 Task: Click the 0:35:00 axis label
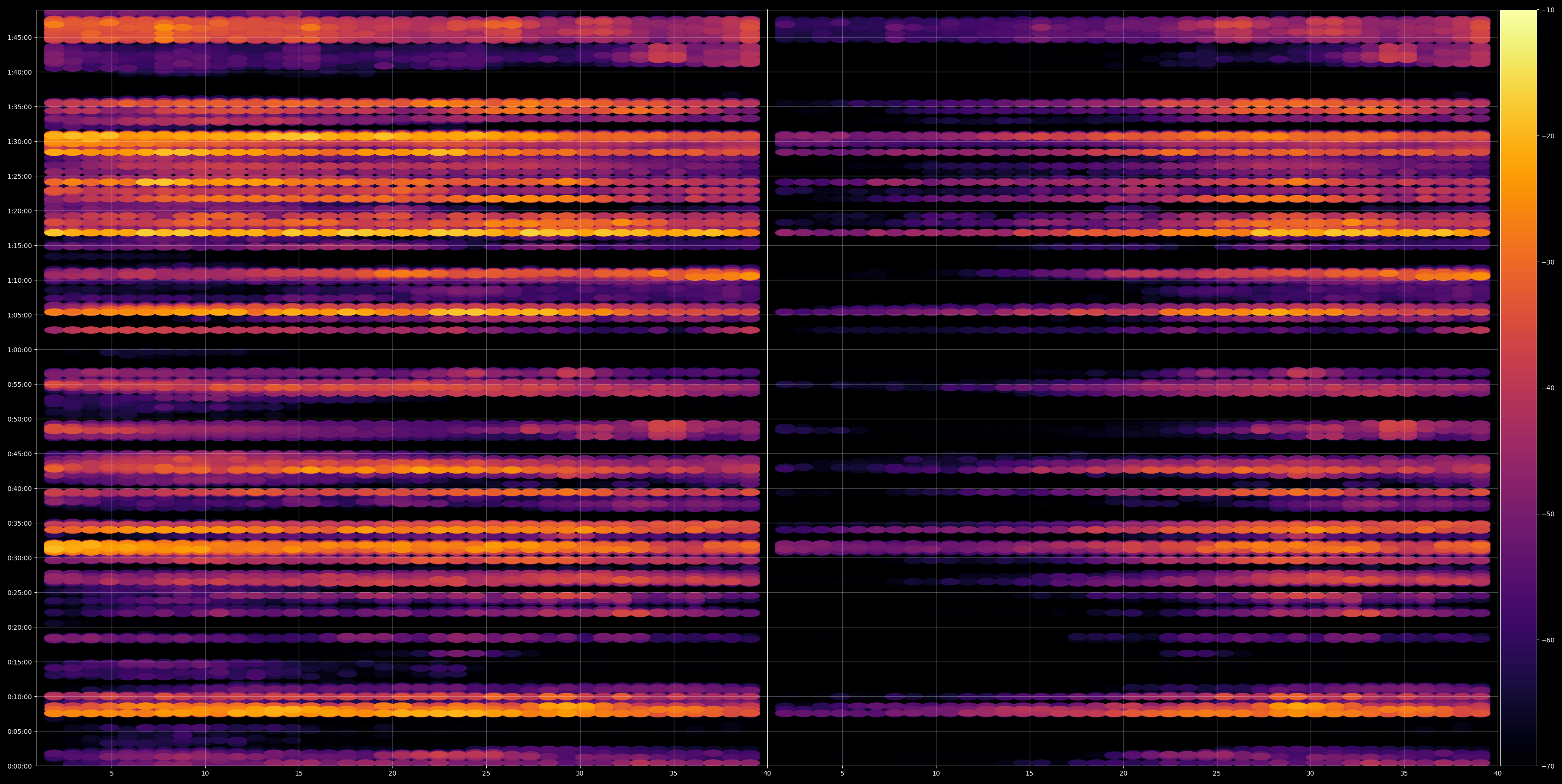(x=19, y=523)
